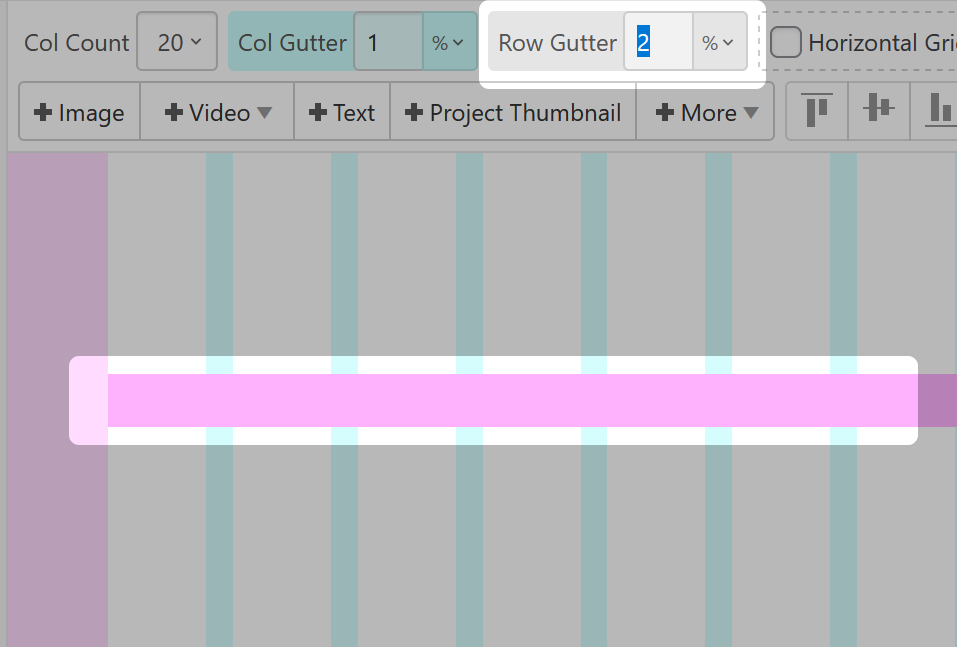Click the align bottom icon
957x647 pixels.
click(x=939, y=111)
